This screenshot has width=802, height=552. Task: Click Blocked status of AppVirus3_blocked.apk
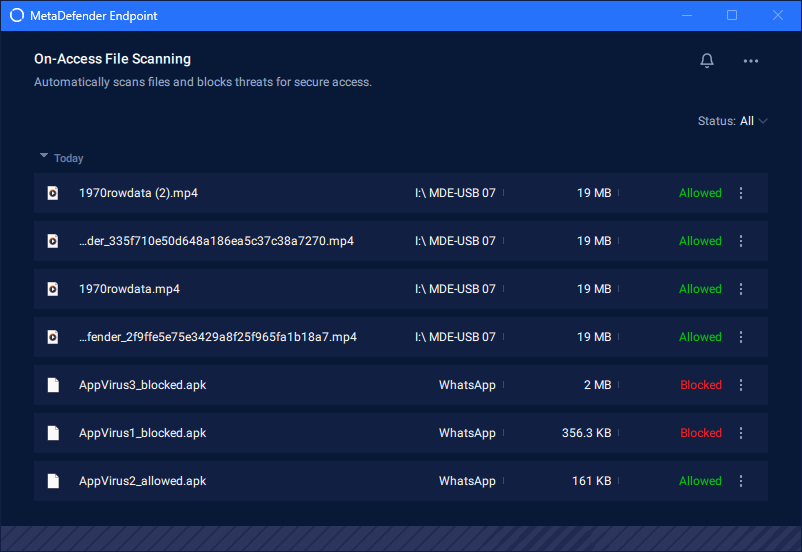701,385
